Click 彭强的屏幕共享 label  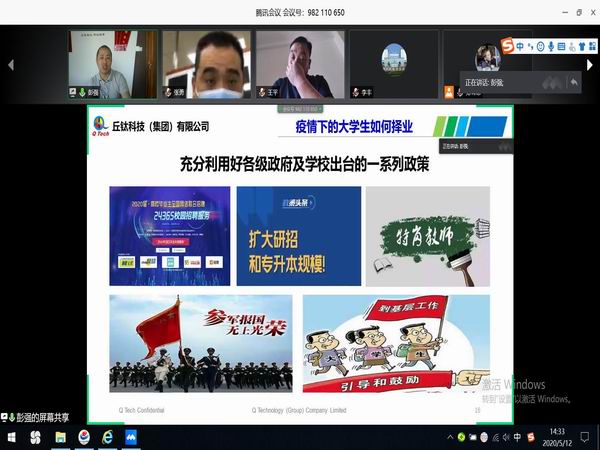point(42,417)
